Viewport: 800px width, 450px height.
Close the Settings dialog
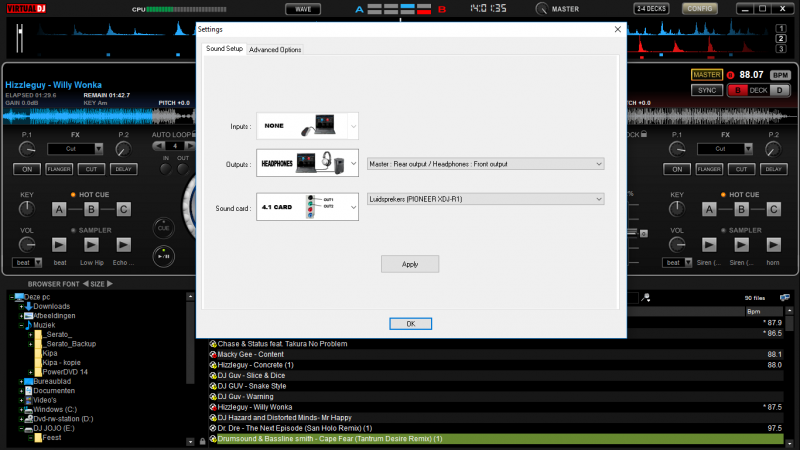(617, 29)
